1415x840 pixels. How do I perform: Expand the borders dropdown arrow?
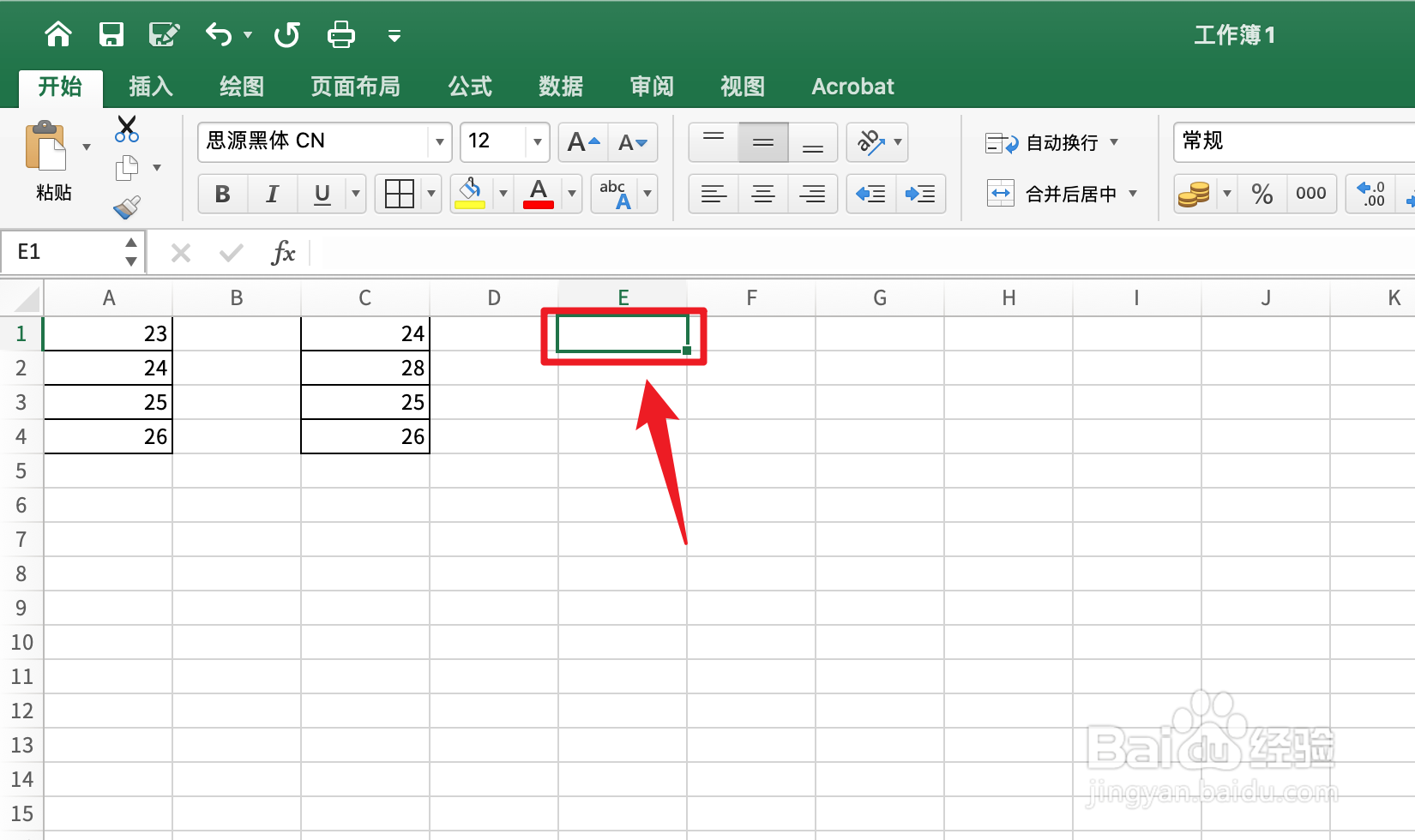point(431,194)
